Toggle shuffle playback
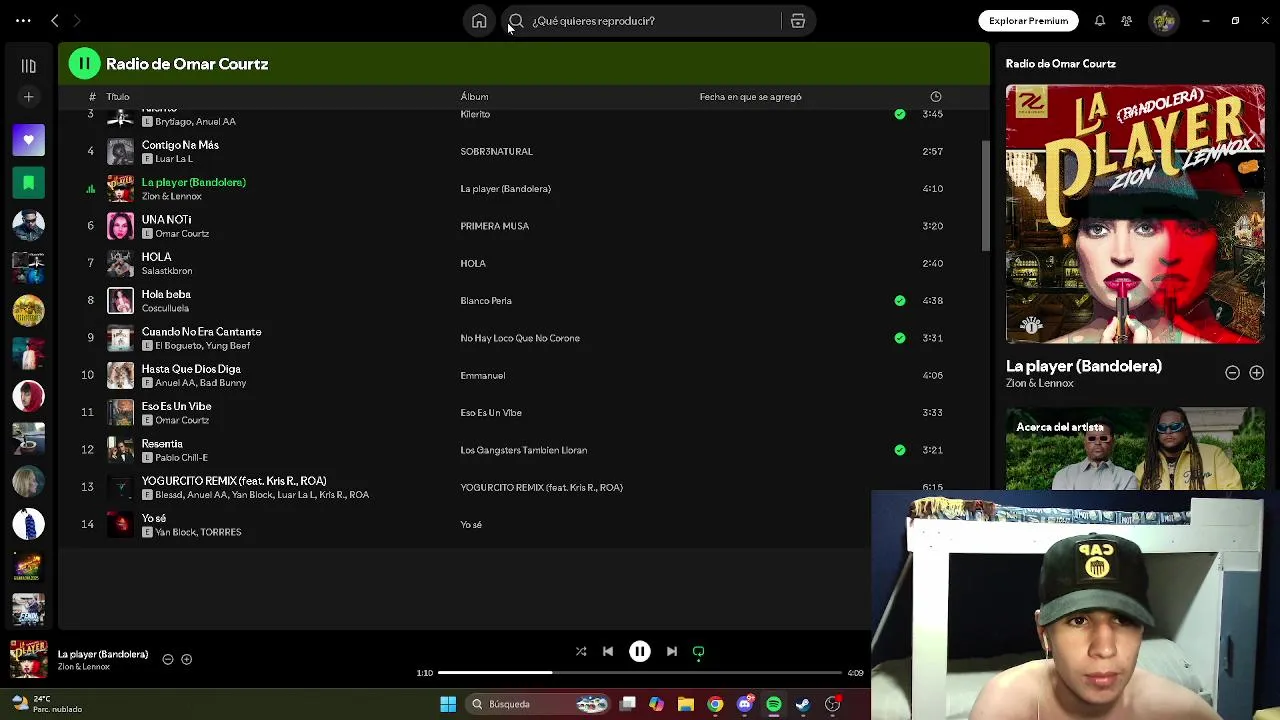This screenshot has width=1280, height=720. click(x=581, y=652)
